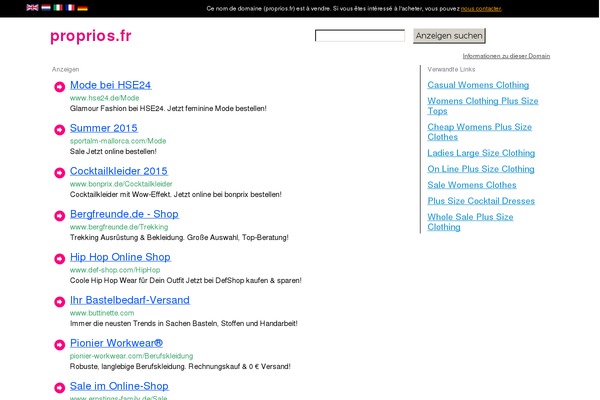600x400 pixels.
Task: Select the German flag language icon
Action: point(82,8)
